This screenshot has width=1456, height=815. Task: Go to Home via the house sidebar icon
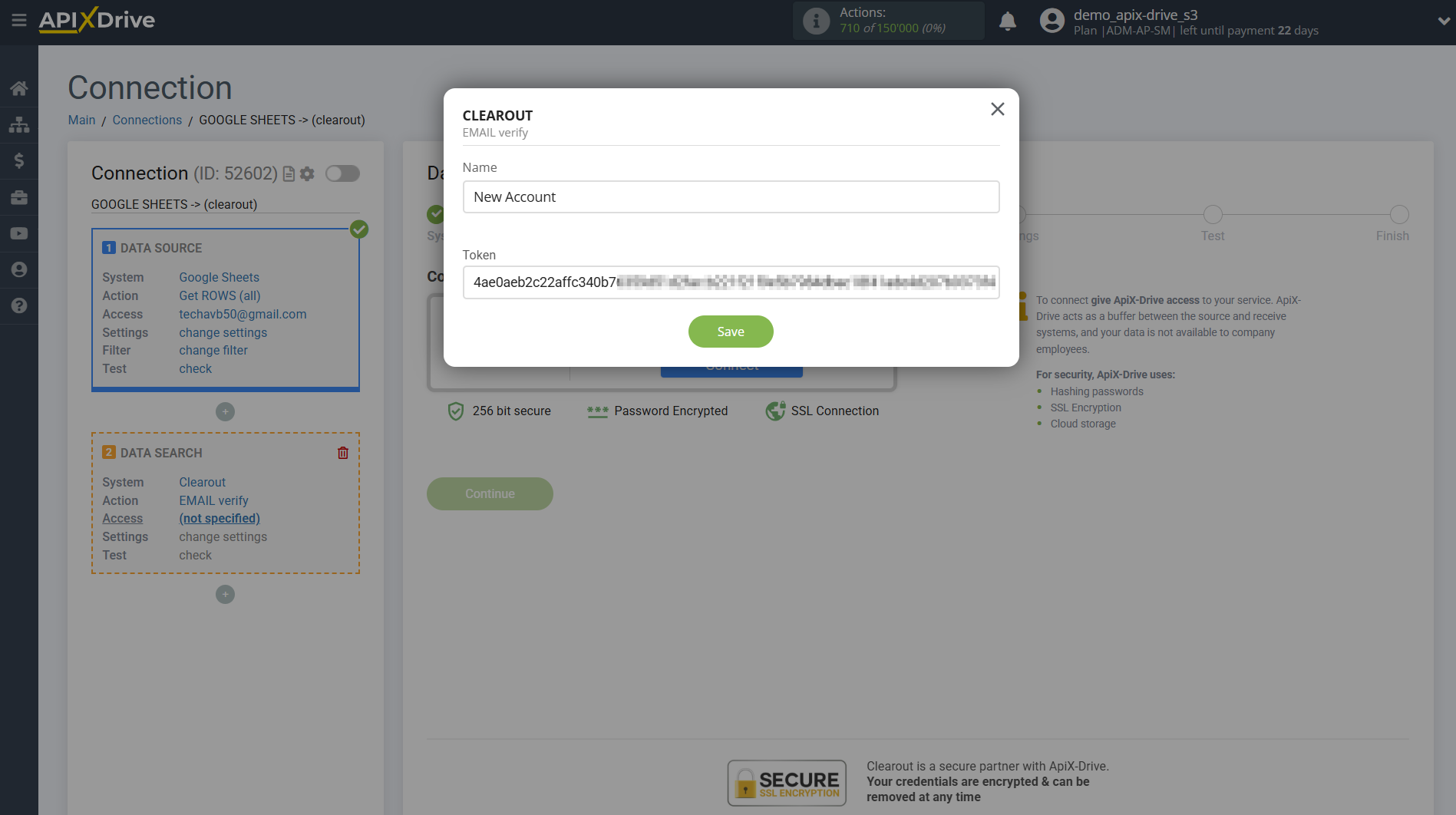tap(19, 87)
